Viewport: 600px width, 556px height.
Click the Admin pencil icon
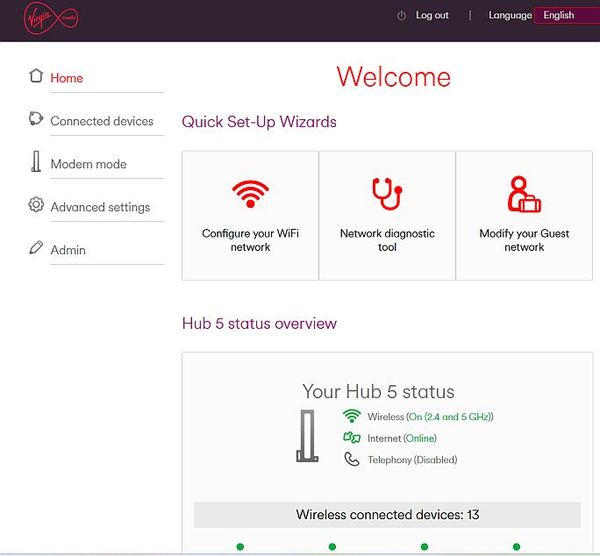[36, 247]
